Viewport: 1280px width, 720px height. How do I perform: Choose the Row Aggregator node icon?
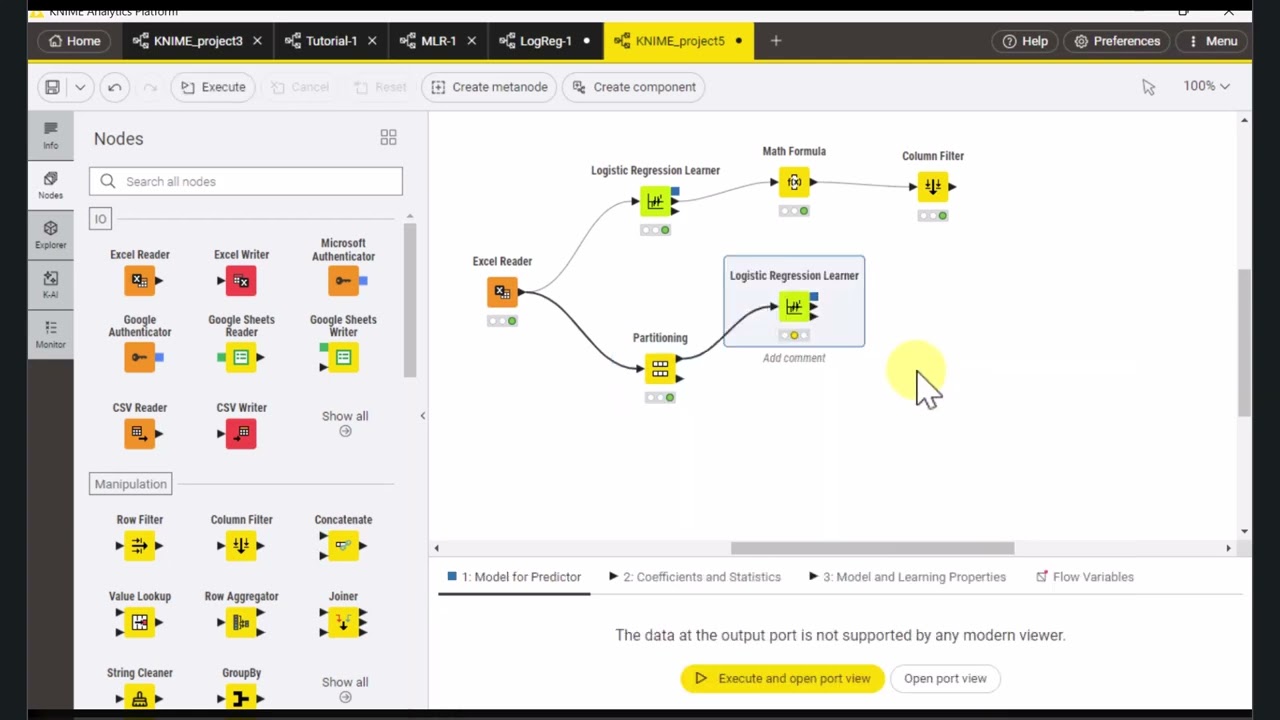pos(241,622)
